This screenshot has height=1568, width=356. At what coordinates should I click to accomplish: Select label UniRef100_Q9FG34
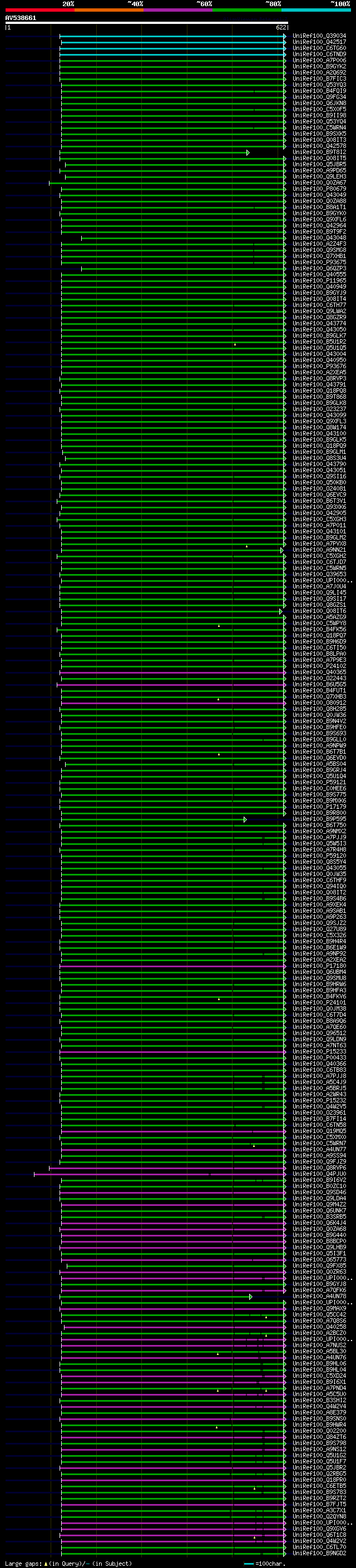click(319, 97)
